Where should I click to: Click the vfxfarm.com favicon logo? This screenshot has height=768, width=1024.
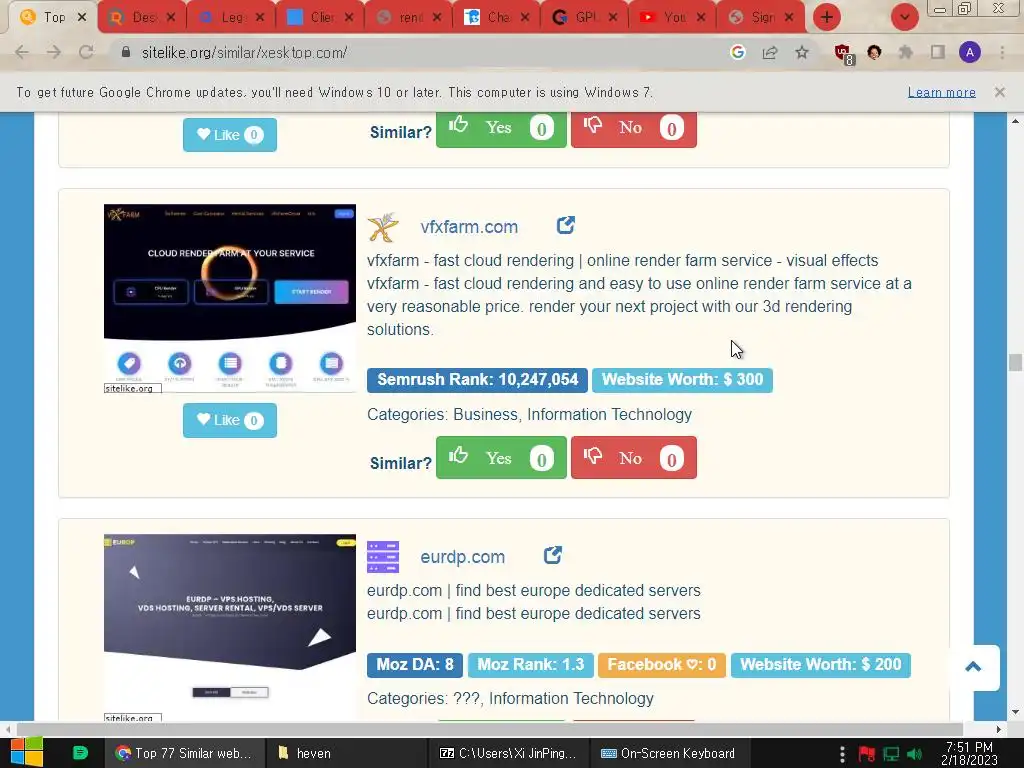(383, 227)
